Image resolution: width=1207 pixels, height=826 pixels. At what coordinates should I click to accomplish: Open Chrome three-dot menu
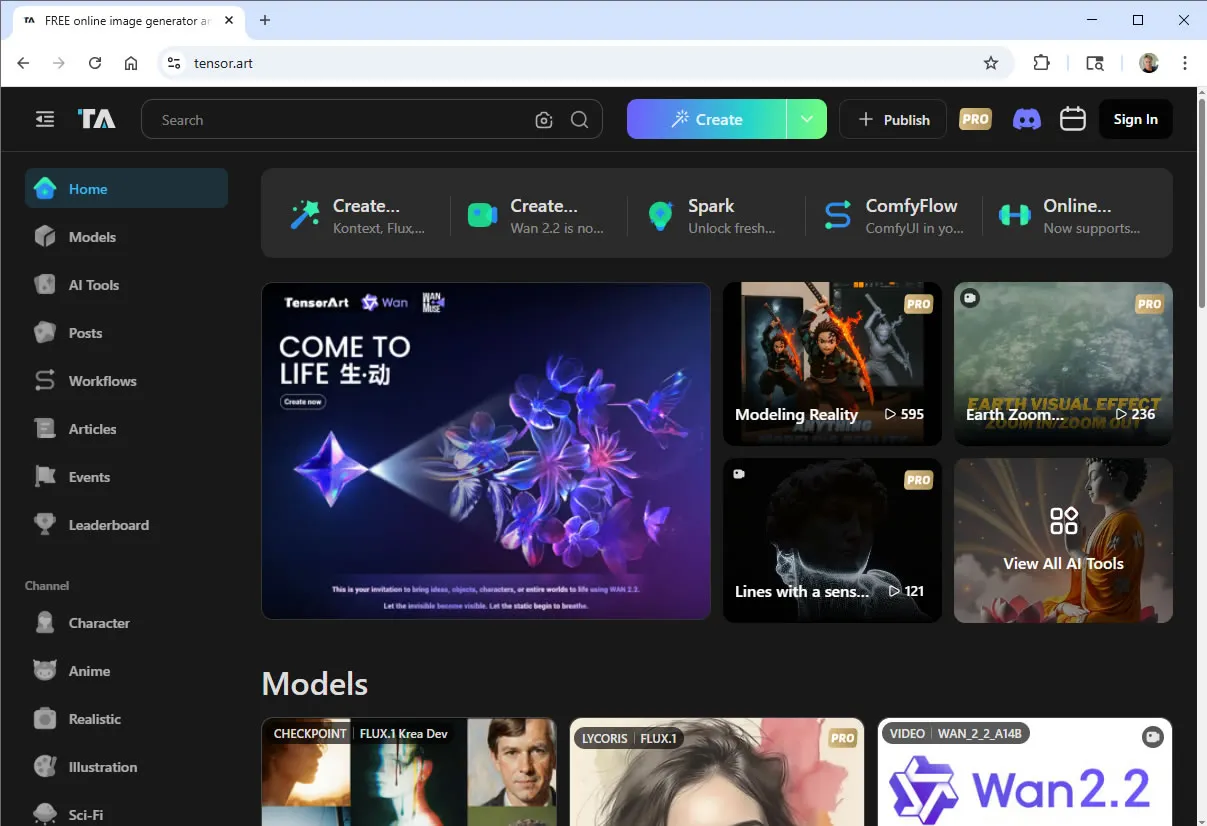pos(1185,63)
